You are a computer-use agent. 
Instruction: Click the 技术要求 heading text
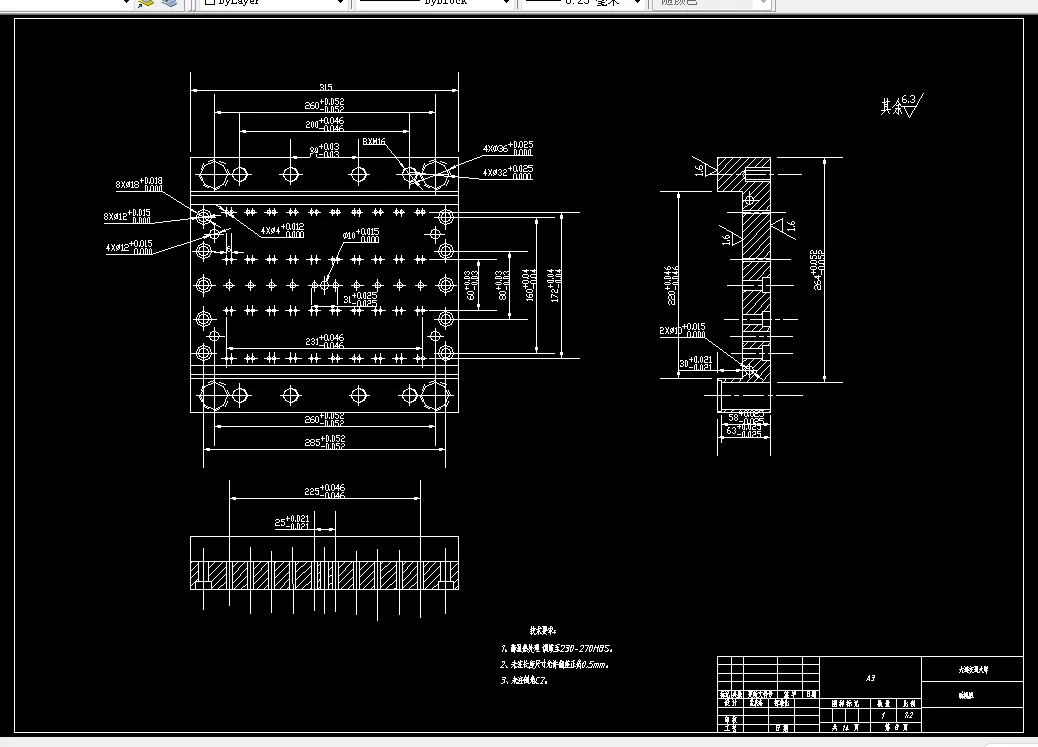coord(543,631)
